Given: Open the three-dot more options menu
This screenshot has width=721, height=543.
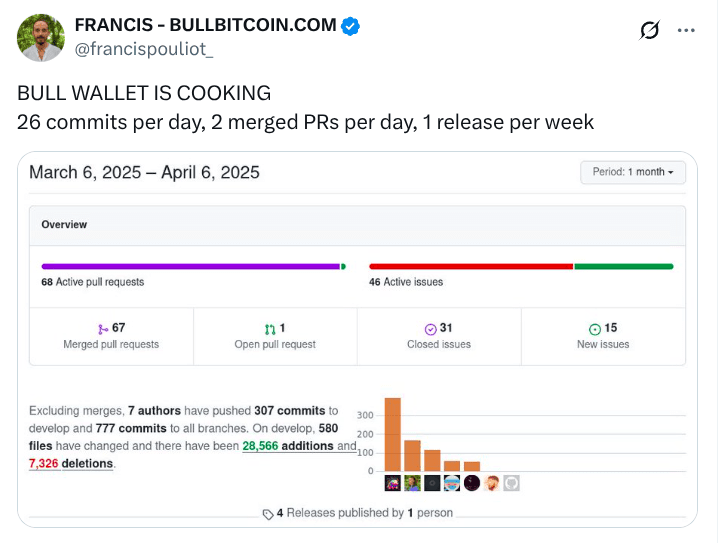Looking at the screenshot, I should (686, 30).
